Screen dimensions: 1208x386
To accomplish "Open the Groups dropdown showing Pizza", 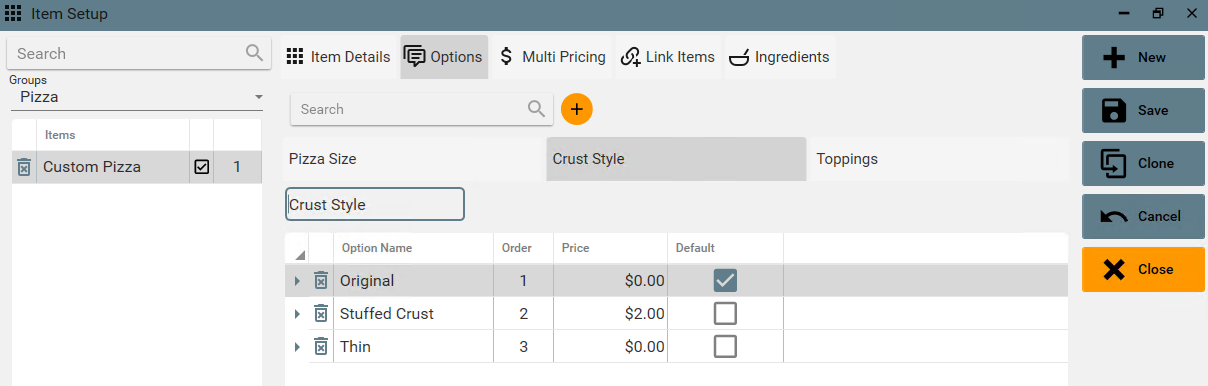I will tap(140, 97).
